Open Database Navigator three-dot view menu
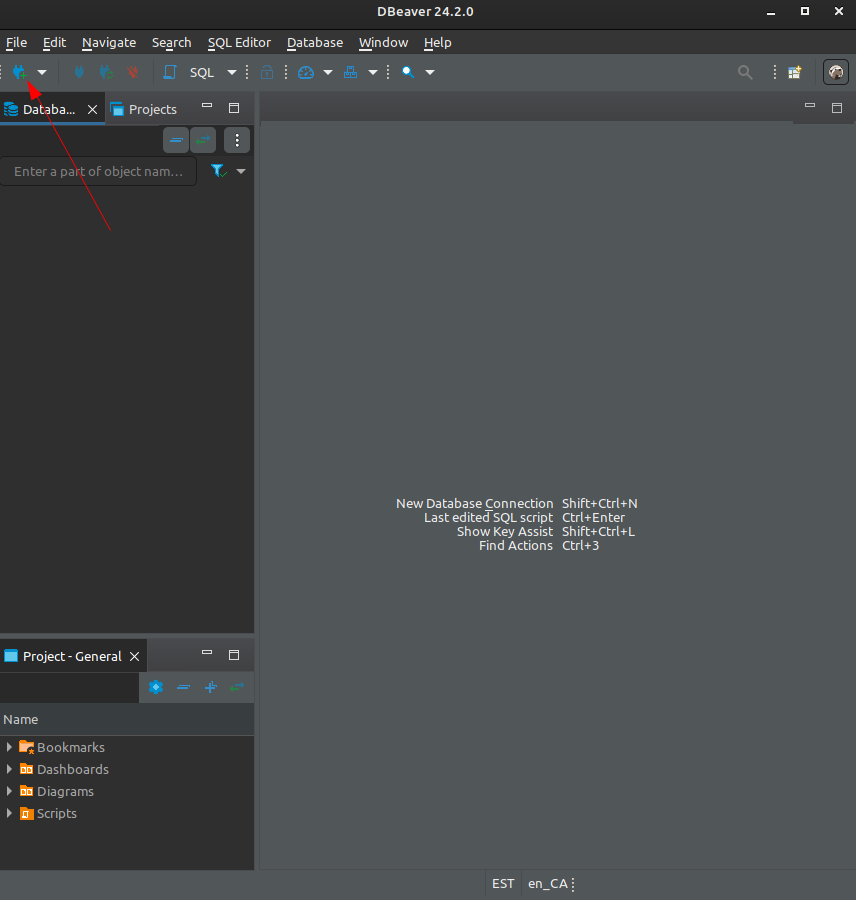 pyautogui.click(x=237, y=140)
